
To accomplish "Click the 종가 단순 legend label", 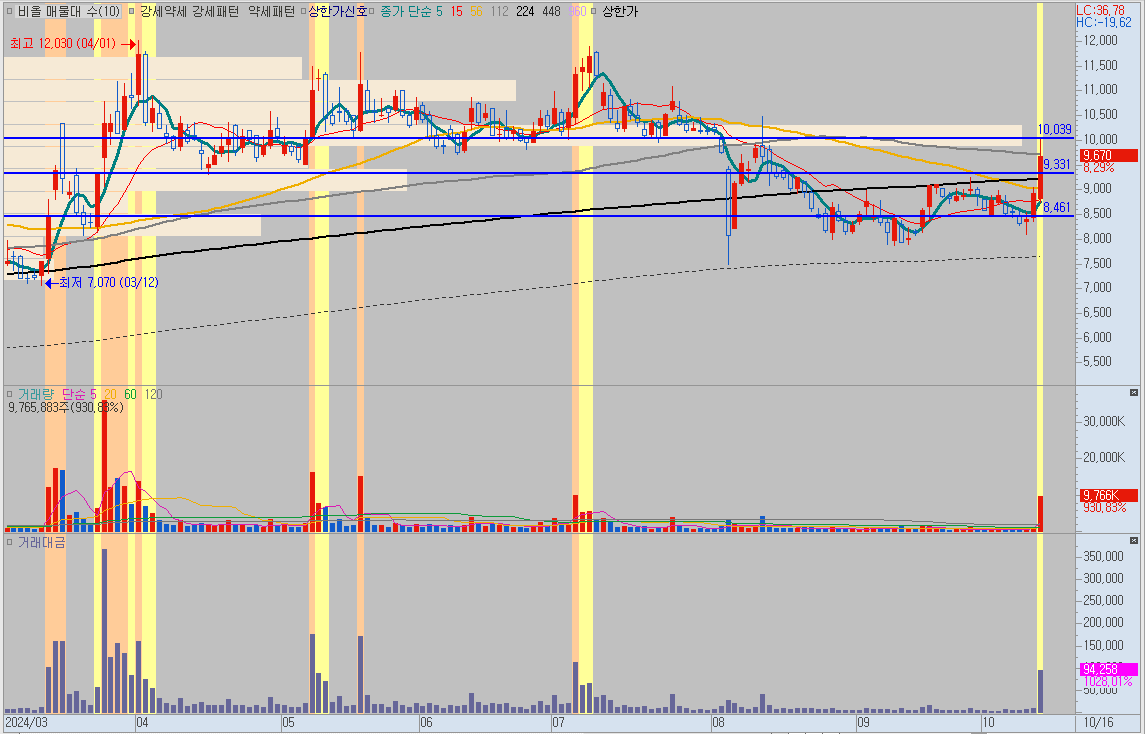I will pyautogui.click(x=406, y=12).
